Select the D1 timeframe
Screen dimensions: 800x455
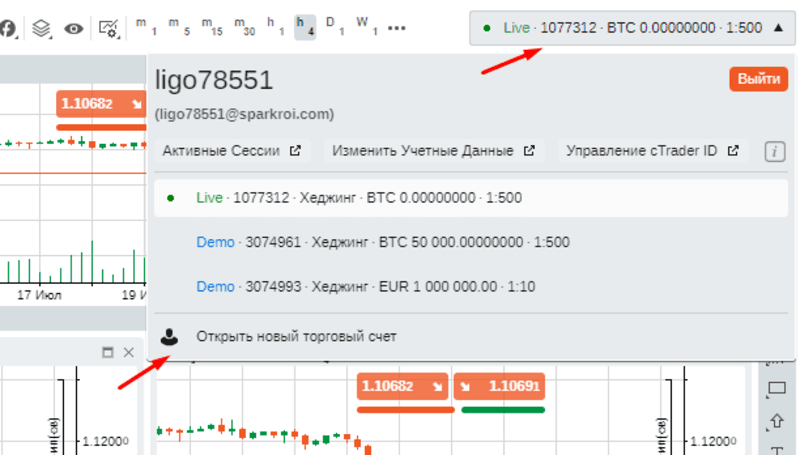[x=335, y=27]
